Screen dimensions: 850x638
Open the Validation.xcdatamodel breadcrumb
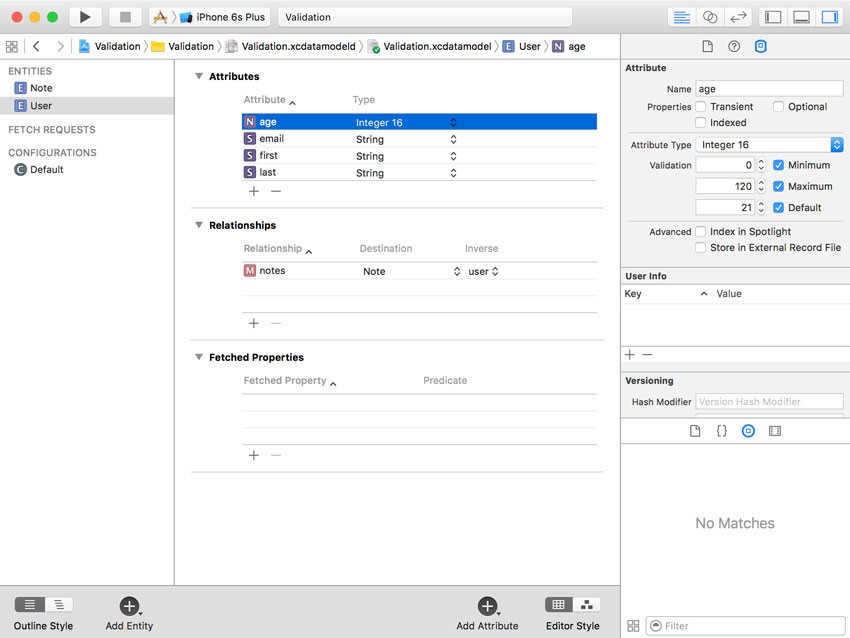tap(430, 47)
